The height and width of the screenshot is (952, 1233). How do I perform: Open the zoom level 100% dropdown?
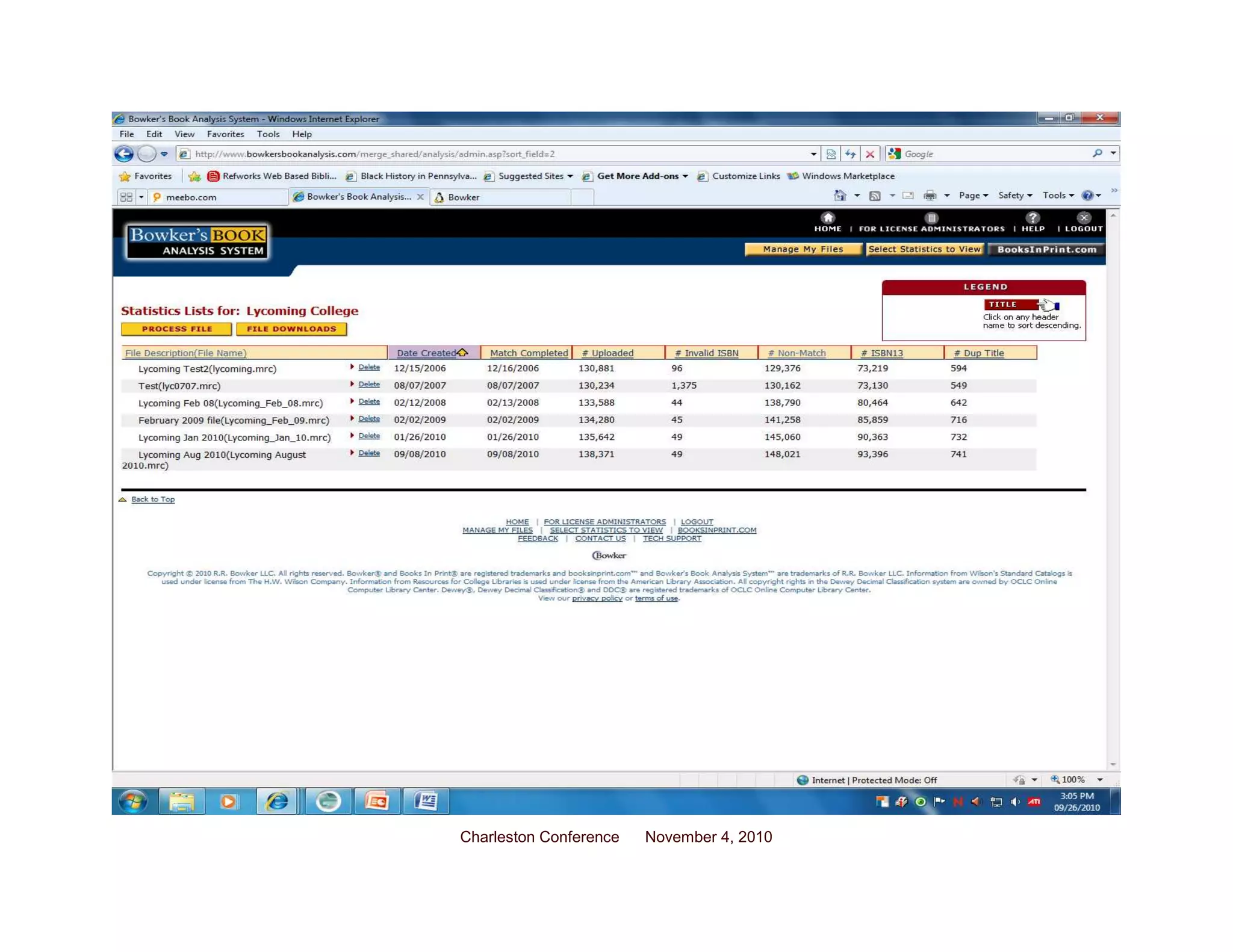coord(1100,780)
